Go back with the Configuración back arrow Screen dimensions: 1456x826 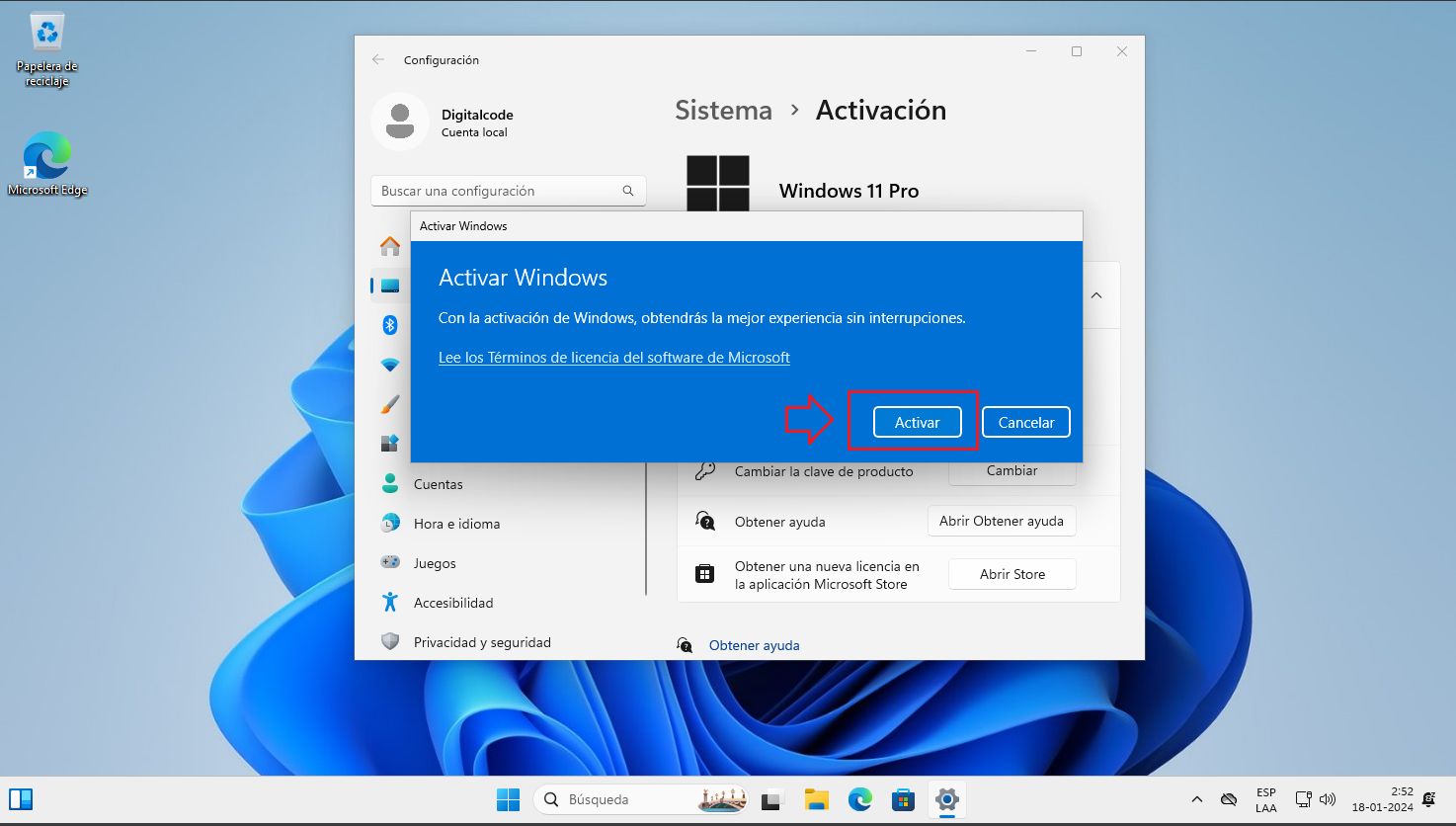pyautogui.click(x=378, y=60)
